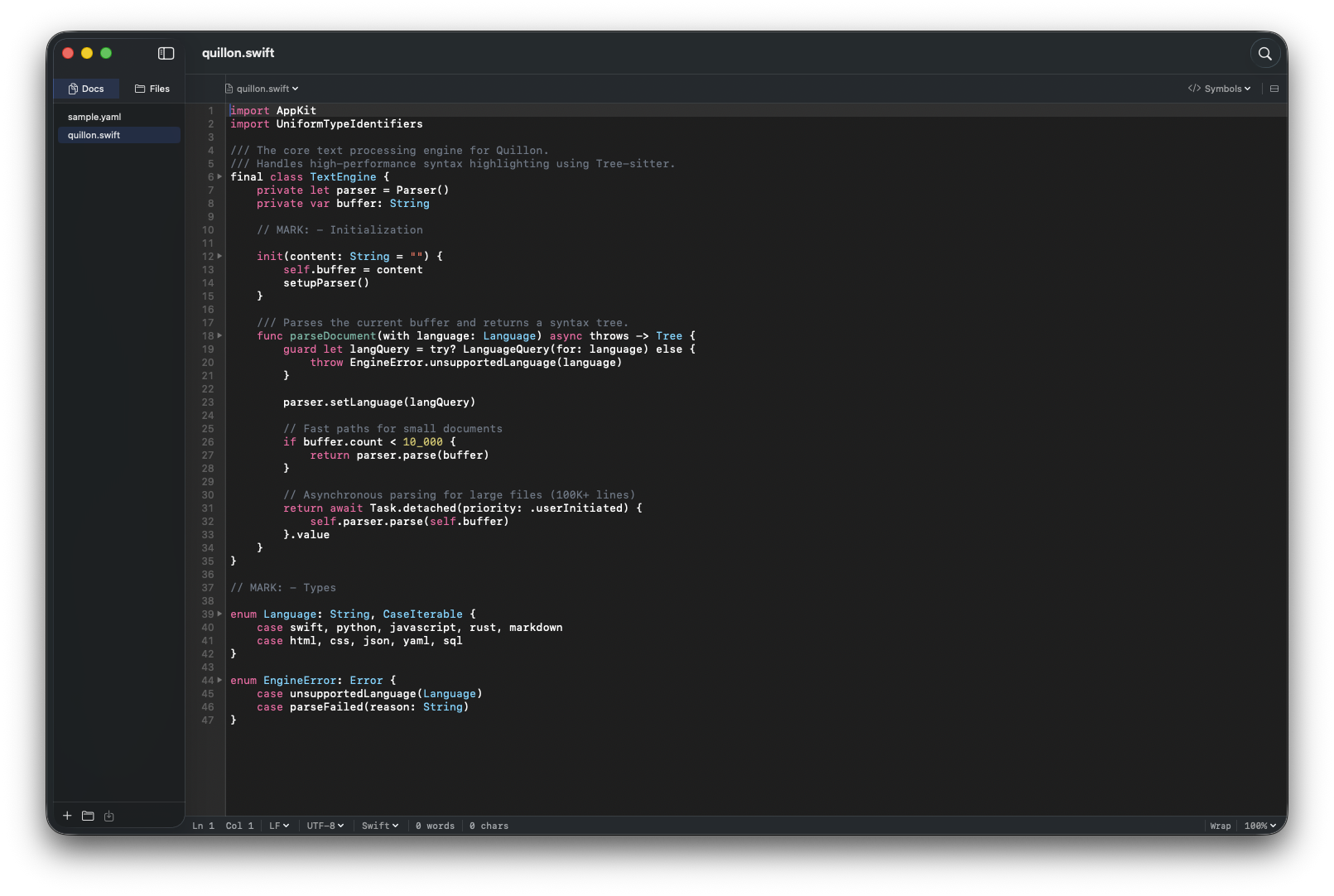The height and width of the screenshot is (896, 1334).
Task: Click the export/share icon in sidebar footer
Action: pyautogui.click(x=108, y=816)
